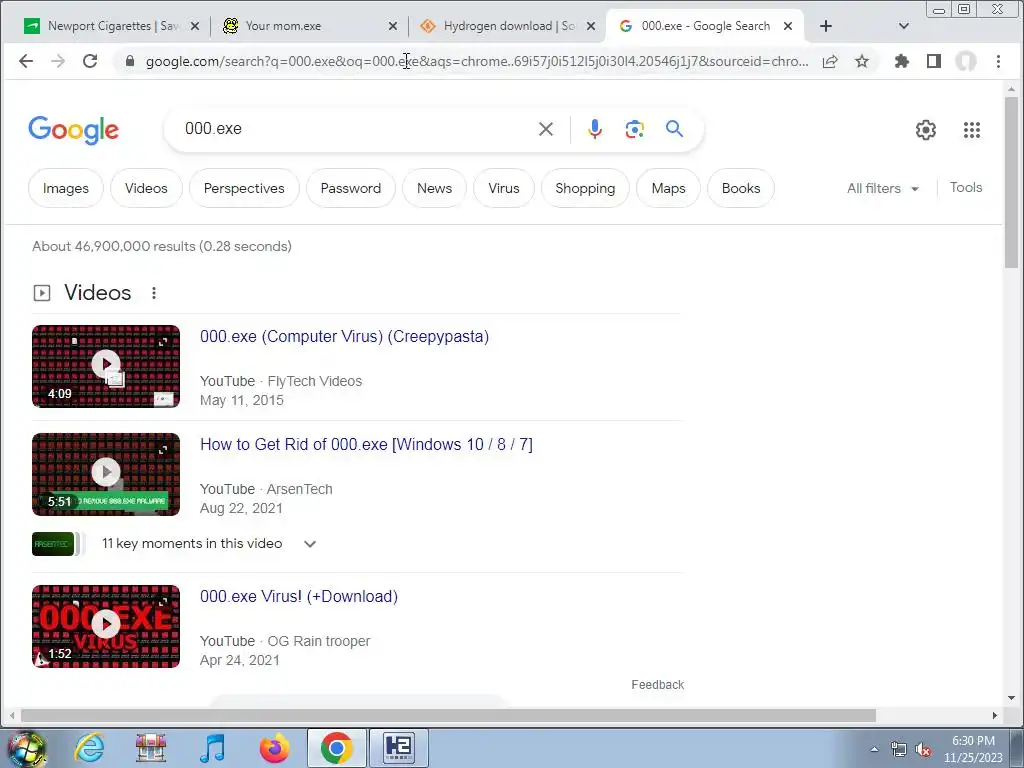
Task: Open a new tab with the plus button
Action: pos(825,26)
